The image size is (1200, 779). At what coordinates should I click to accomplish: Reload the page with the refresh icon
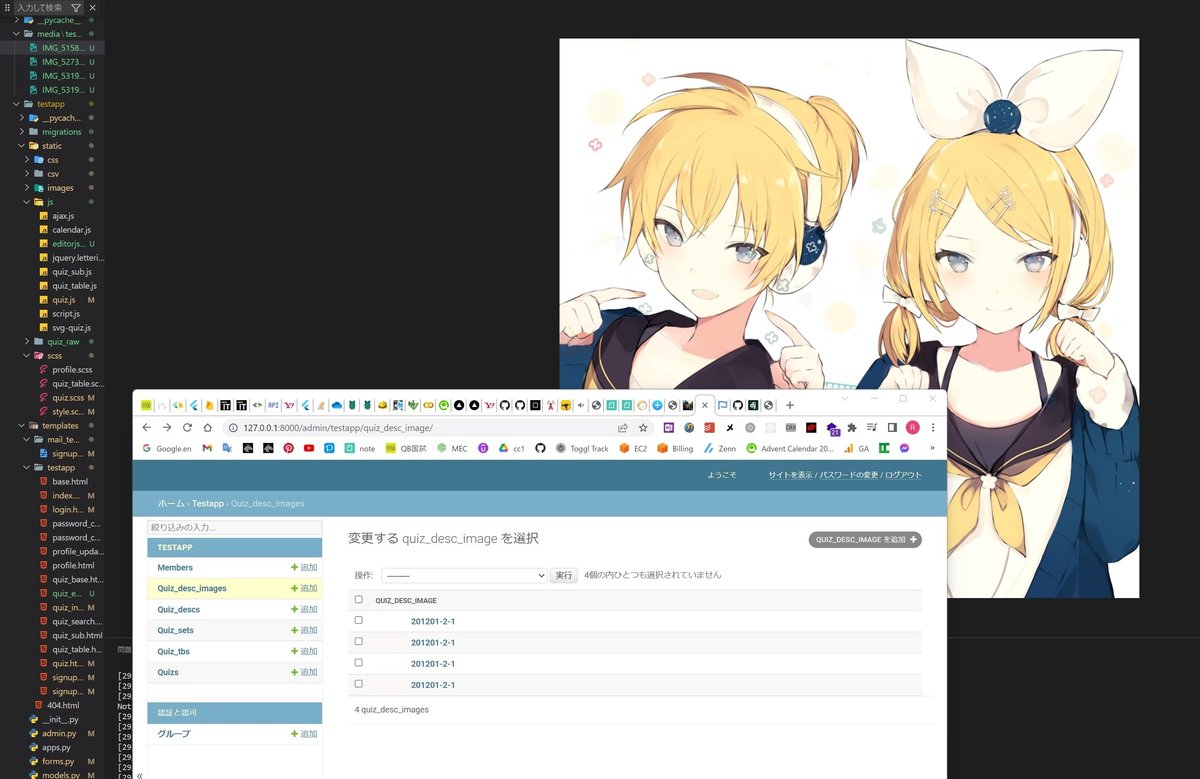(x=187, y=427)
